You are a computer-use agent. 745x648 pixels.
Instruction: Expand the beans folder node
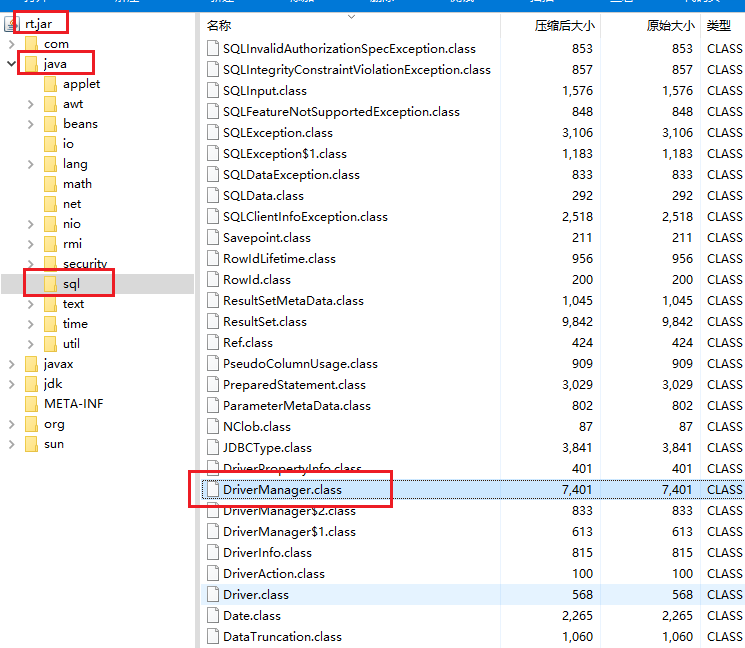(x=30, y=124)
